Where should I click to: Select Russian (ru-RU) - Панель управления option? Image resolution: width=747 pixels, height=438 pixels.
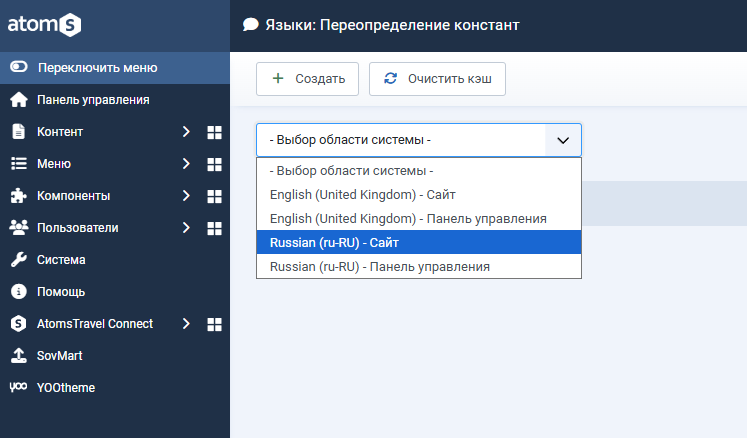click(419, 266)
